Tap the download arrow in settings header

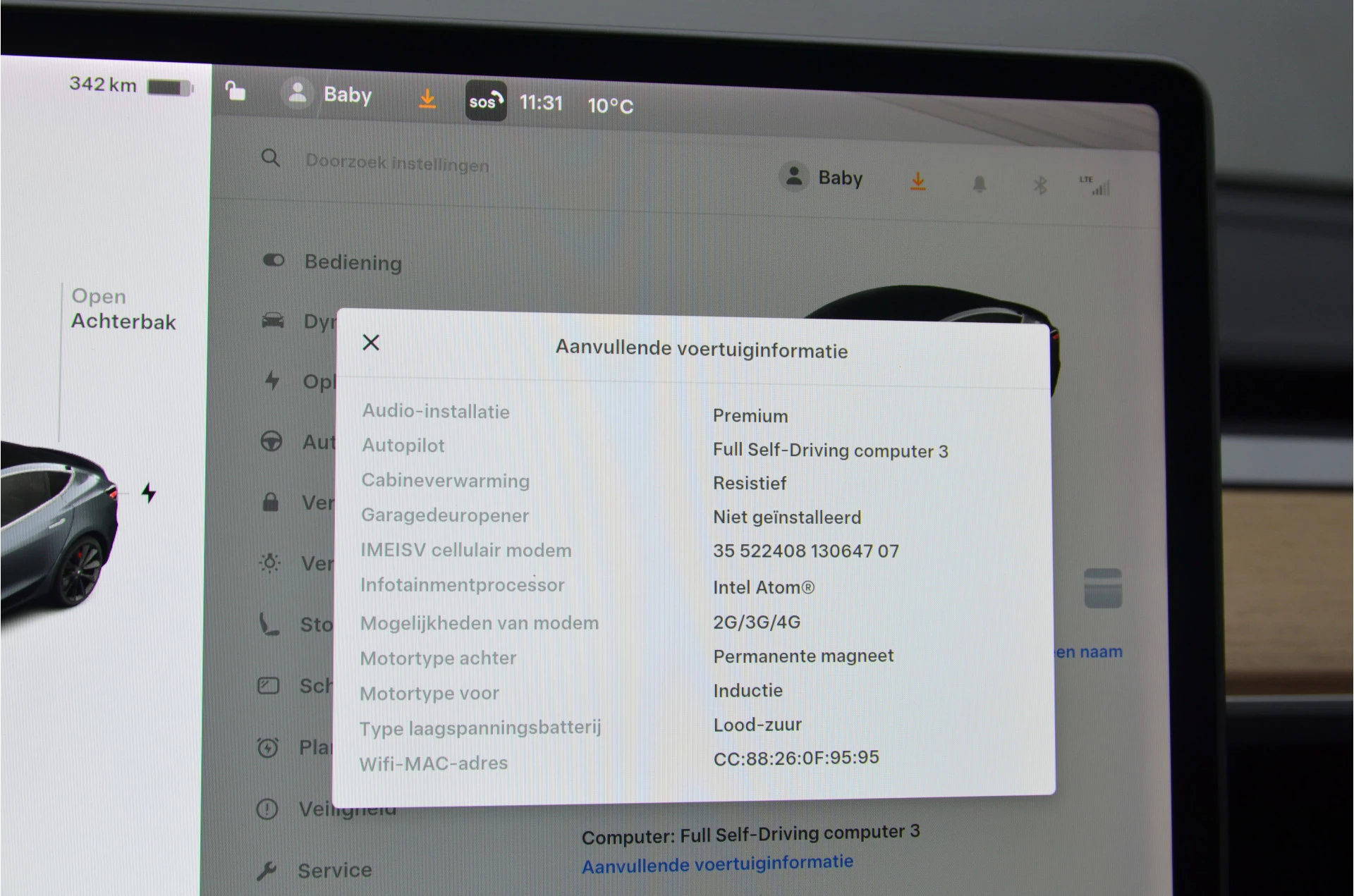(x=917, y=182)
